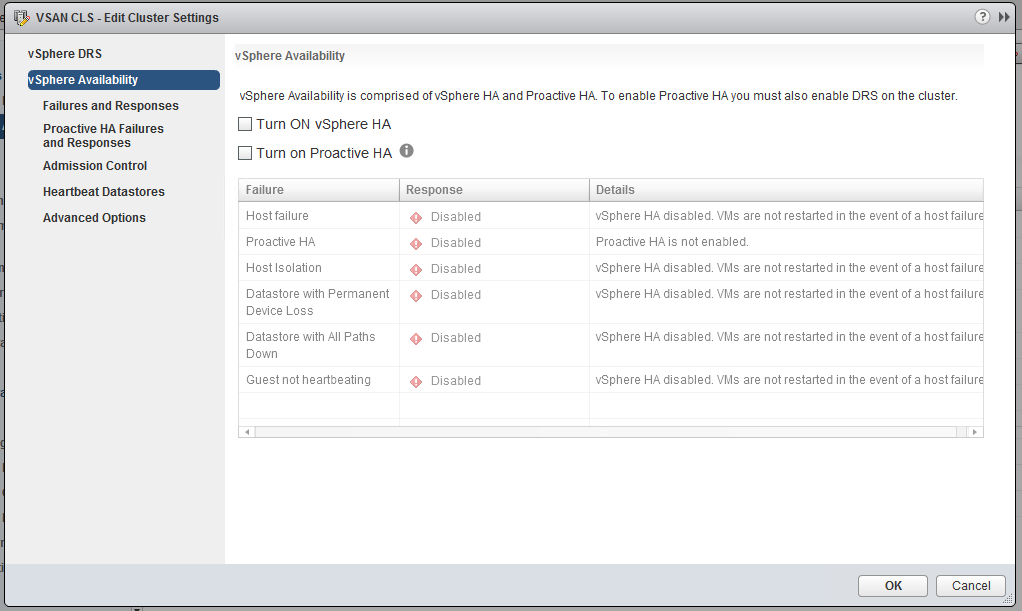
Task: Go to Admission Control settings
Action: 95,166
